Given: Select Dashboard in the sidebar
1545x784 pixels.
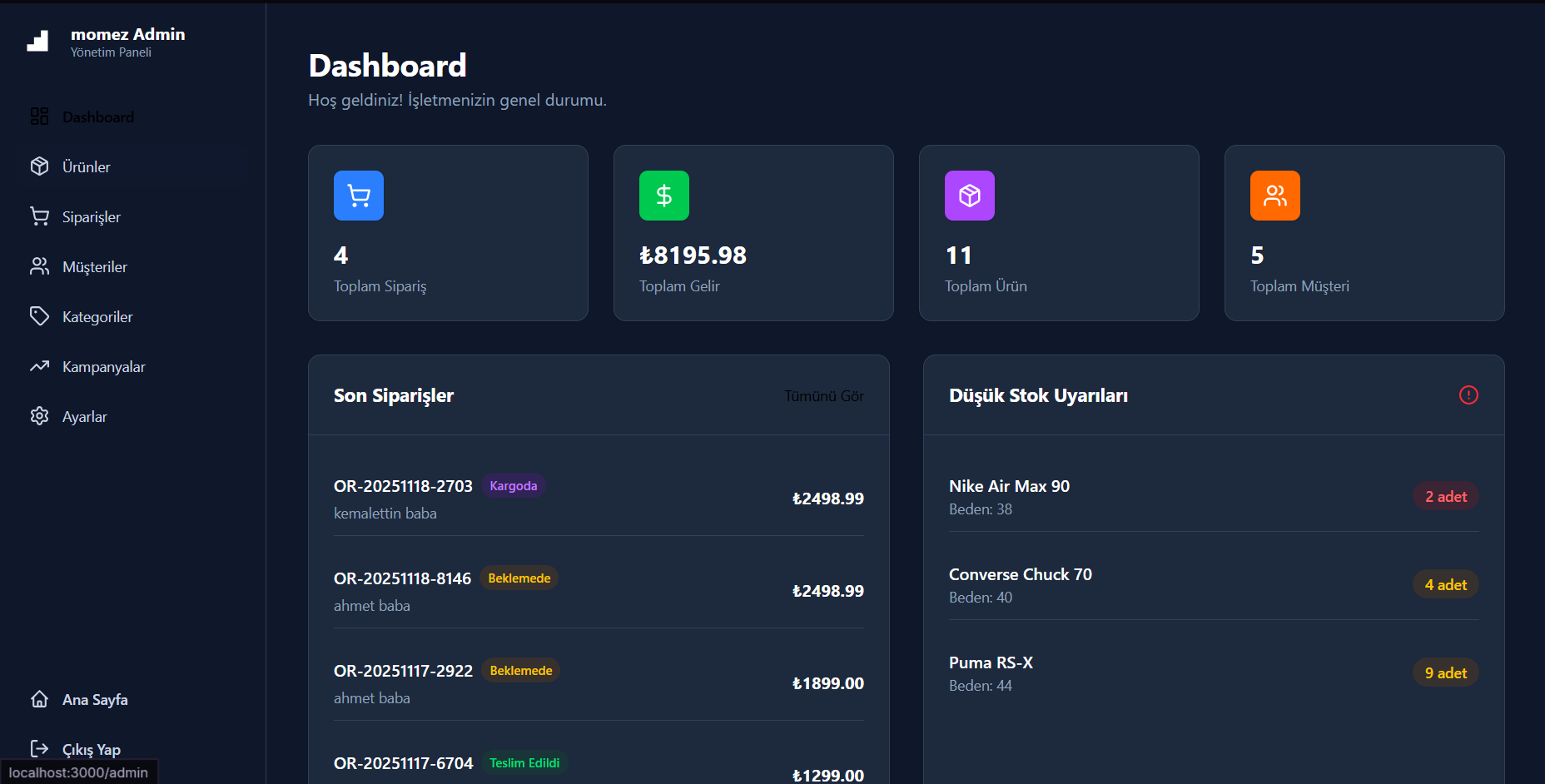Looking at the screenshot, I should pos(97,117).
